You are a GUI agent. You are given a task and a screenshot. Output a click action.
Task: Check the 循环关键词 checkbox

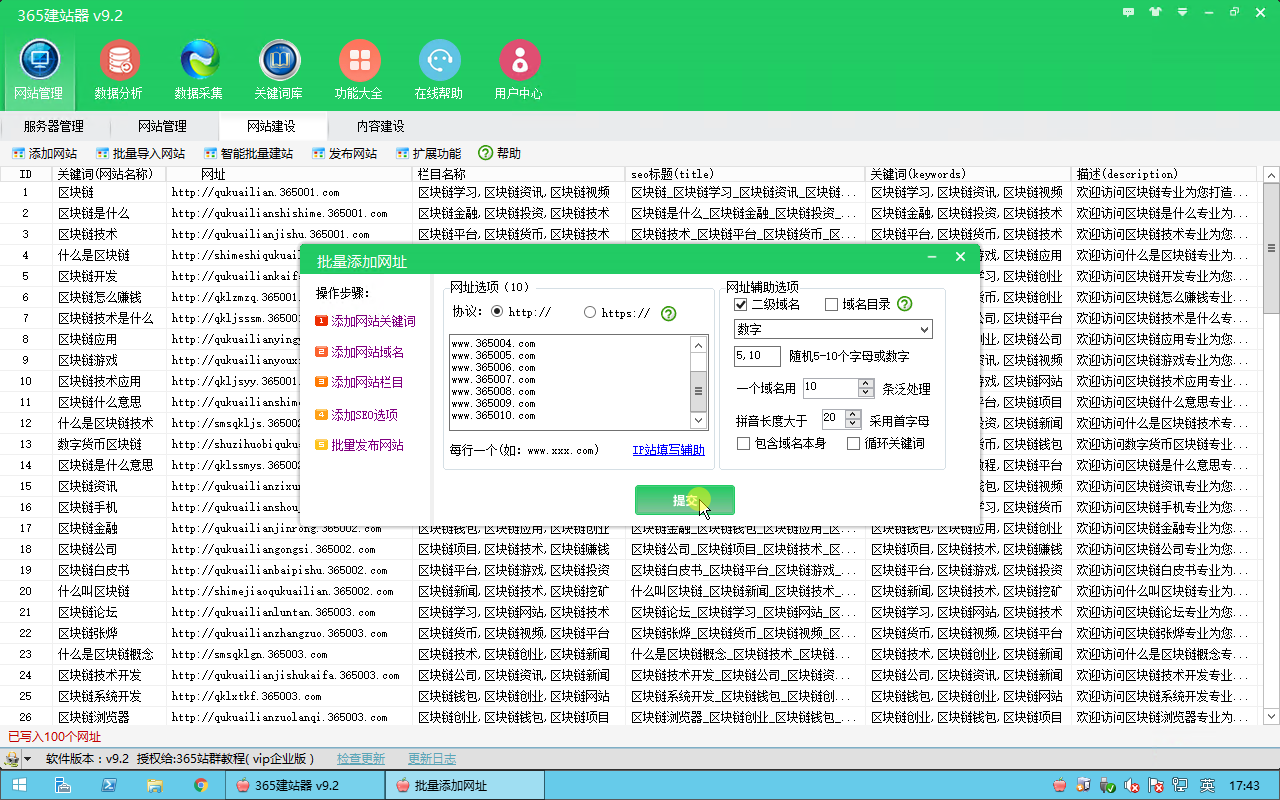click(x=853, y=443)
